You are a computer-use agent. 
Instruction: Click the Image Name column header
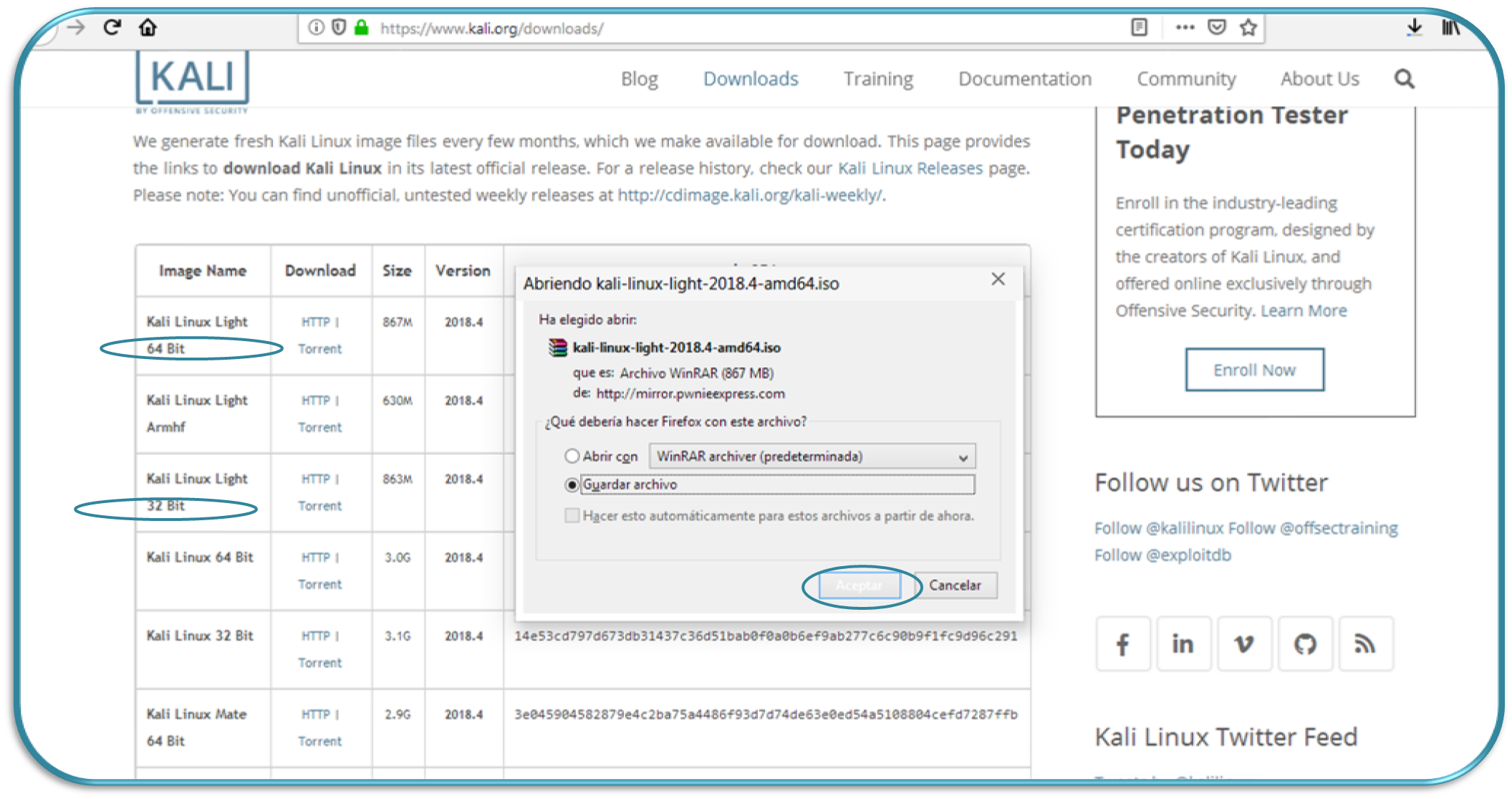[x=202, y=271]
